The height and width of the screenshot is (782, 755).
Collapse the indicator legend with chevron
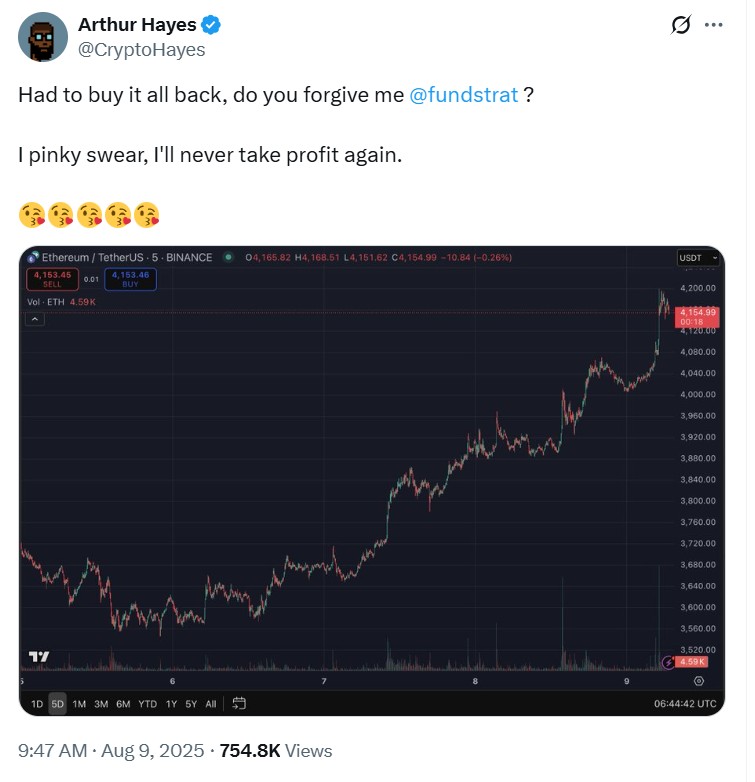click(36, 319)
